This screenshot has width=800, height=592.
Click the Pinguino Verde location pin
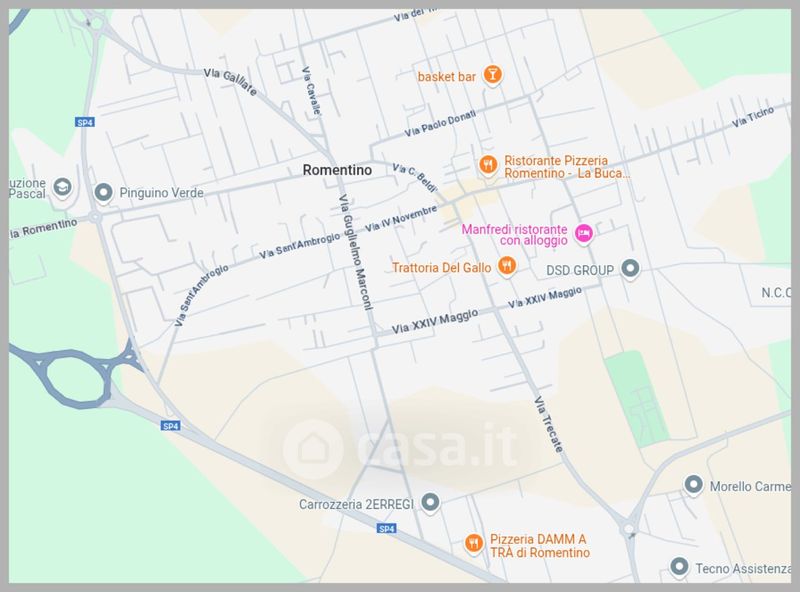pyautogui.click(x=104, y=193)
